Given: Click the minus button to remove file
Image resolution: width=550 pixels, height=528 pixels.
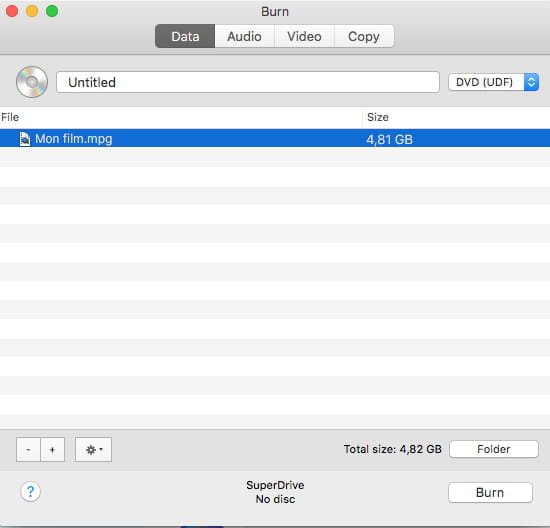Looking at the screenshot, I should coord(28,449).
